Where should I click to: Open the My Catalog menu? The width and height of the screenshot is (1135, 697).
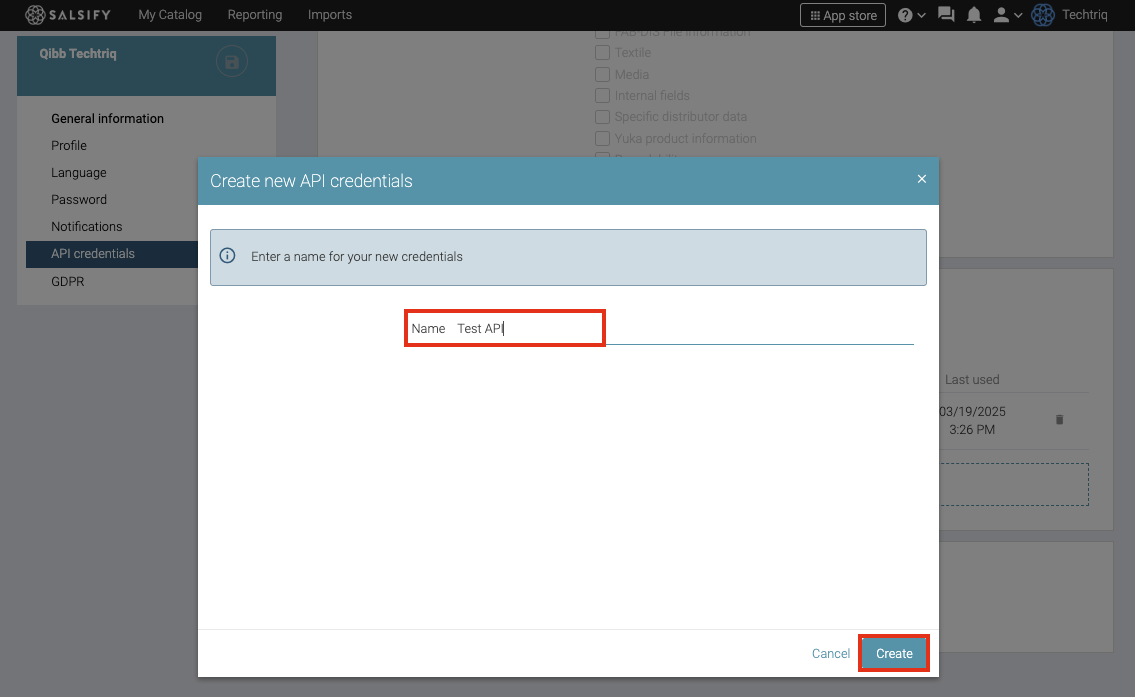coord(170,15)
